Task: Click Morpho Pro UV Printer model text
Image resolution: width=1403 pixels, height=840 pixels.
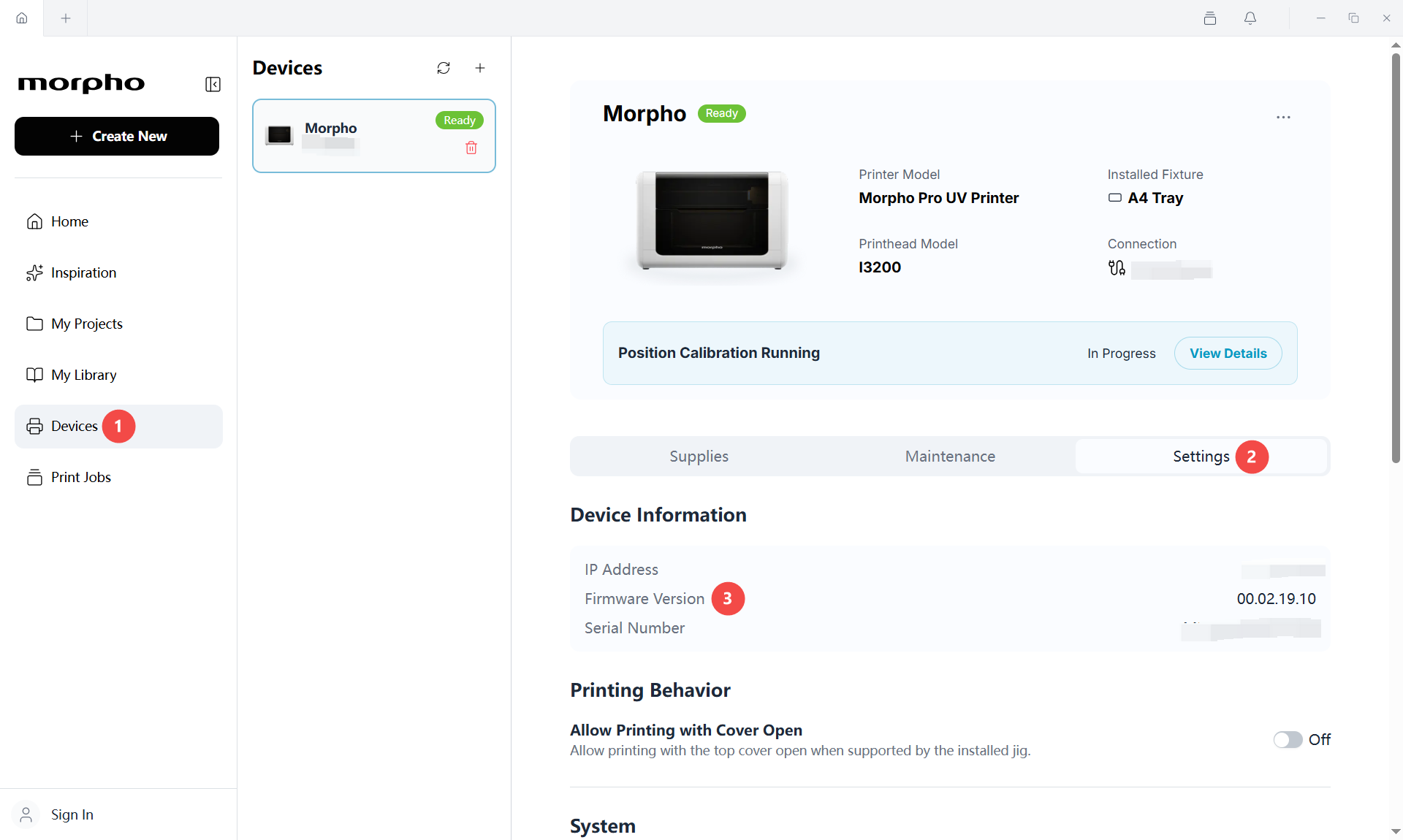Action: tap(938, 198)
